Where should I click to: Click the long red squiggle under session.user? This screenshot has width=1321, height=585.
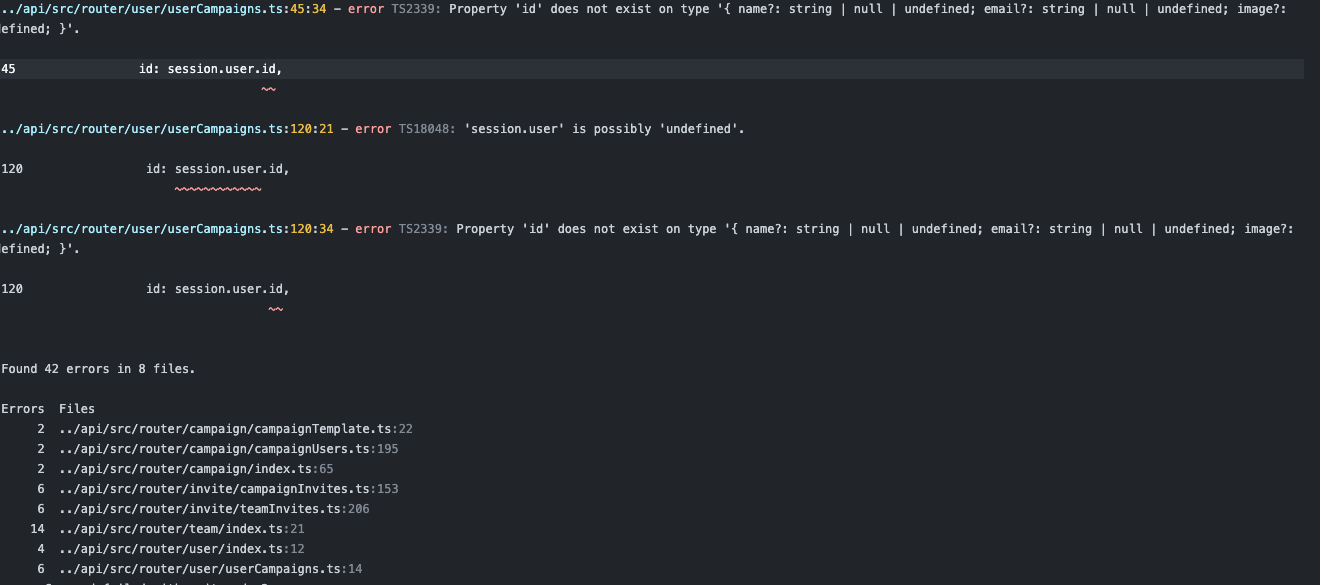(x=217, y=188)
